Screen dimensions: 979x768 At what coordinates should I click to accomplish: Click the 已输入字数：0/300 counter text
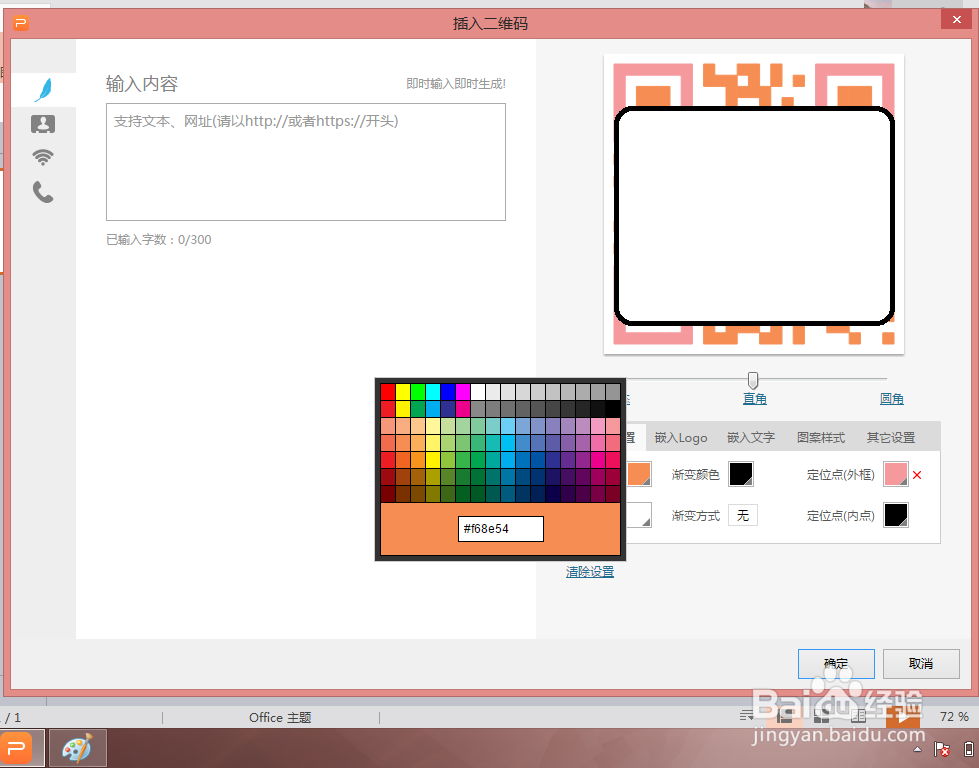click(159, 240)
